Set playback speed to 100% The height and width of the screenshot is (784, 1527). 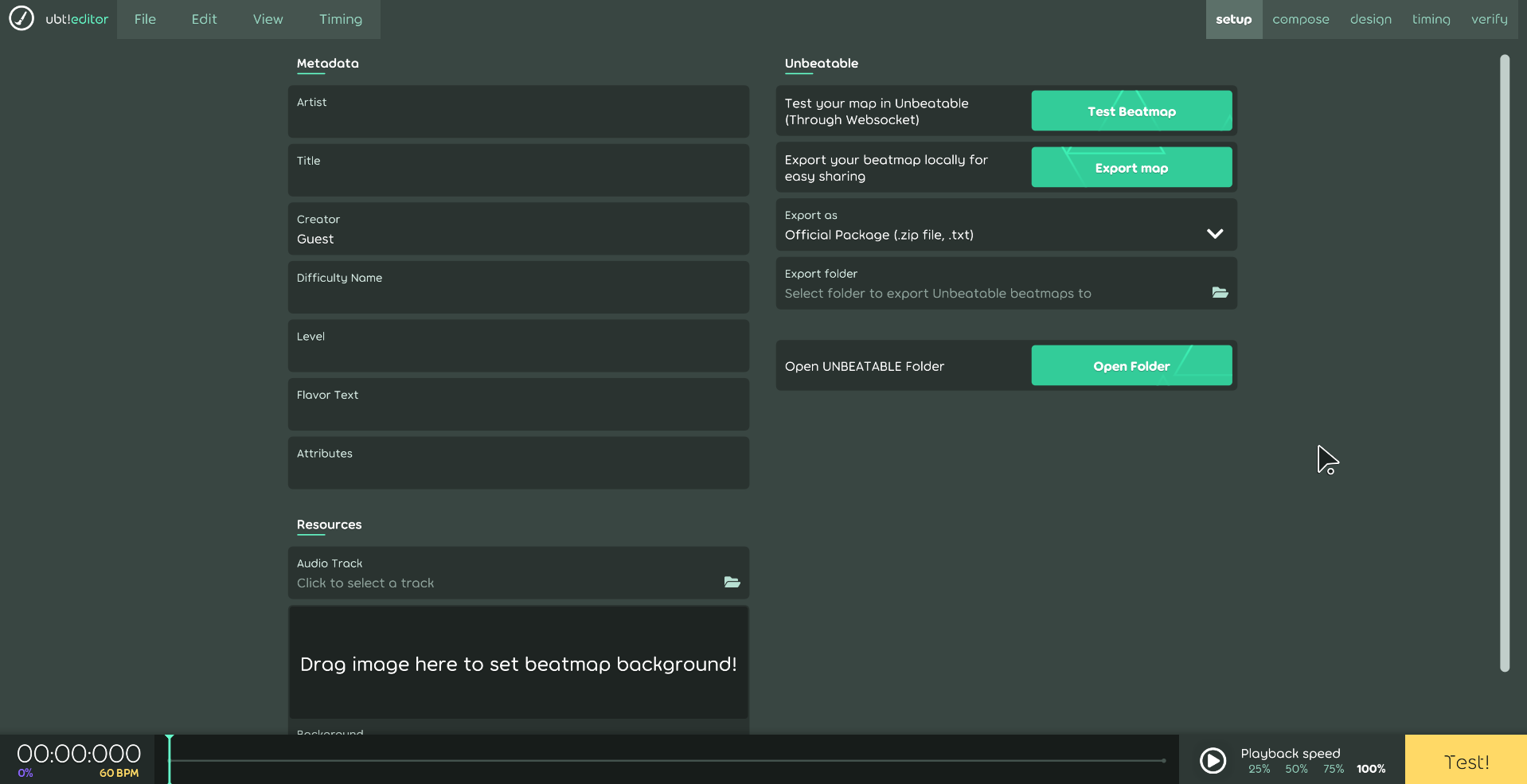tap(1371, 769)
